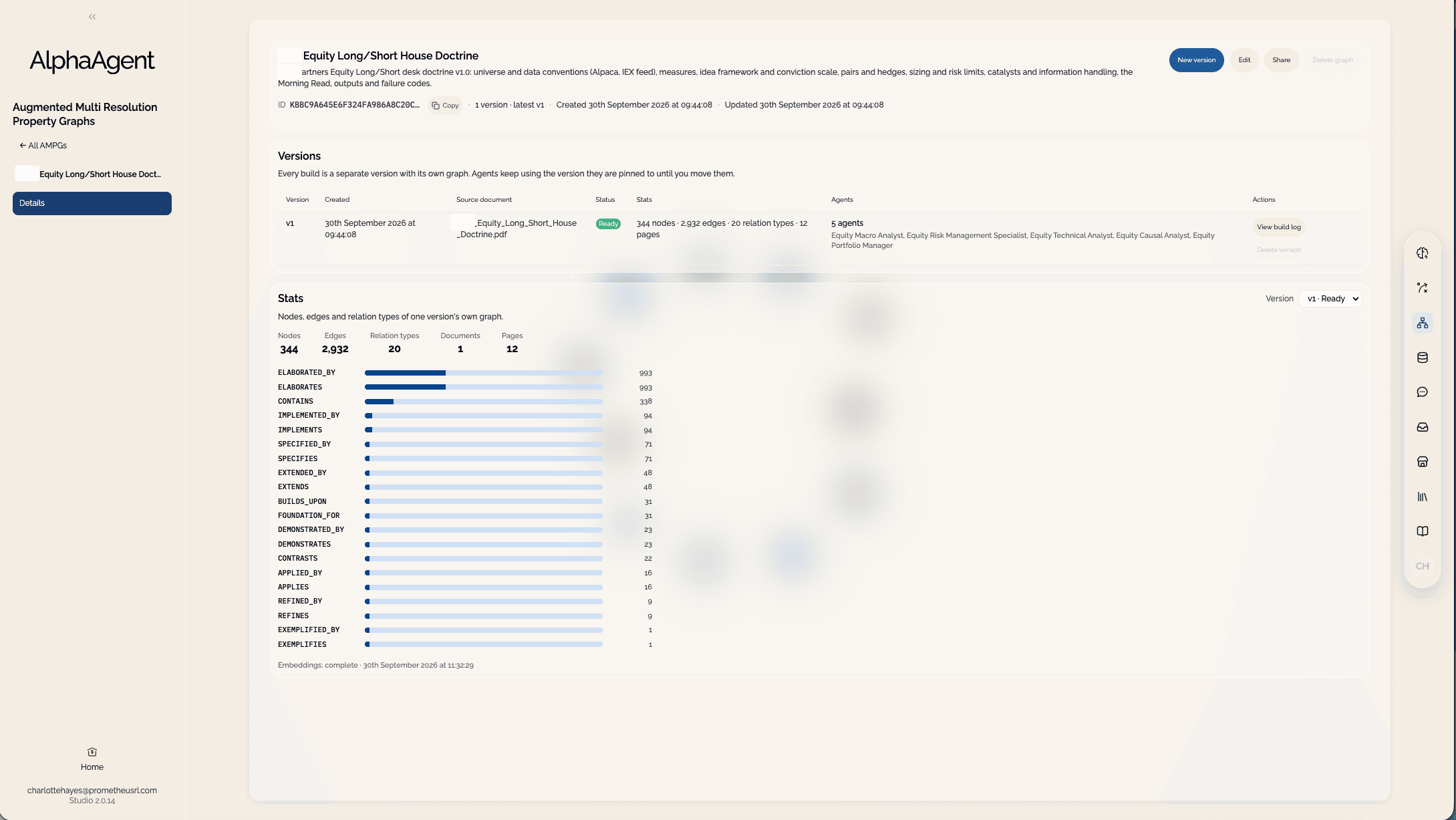Open the chat bubble icon in right dock
Screen dimensions: 1456x820
1423,392
